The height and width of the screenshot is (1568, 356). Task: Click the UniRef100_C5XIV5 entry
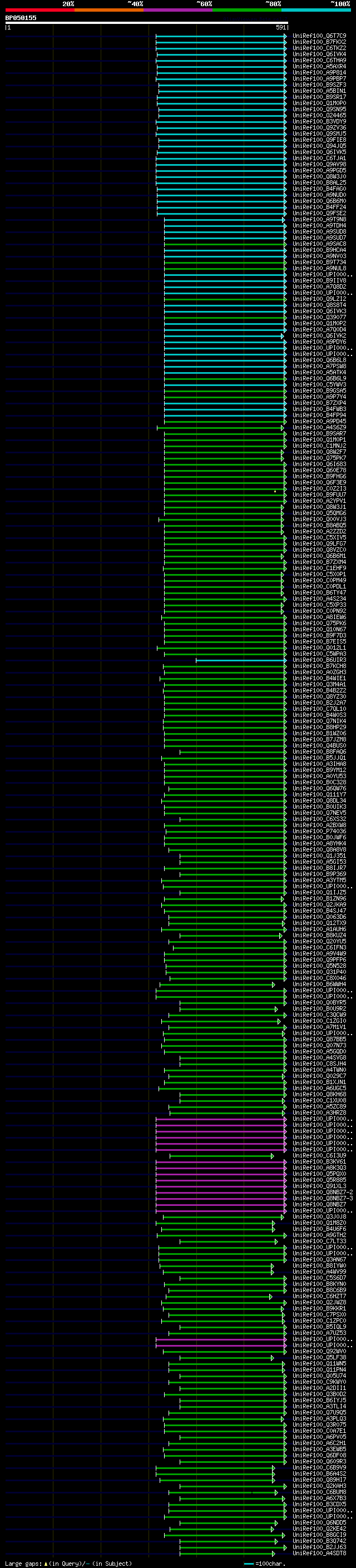(319, 537)
